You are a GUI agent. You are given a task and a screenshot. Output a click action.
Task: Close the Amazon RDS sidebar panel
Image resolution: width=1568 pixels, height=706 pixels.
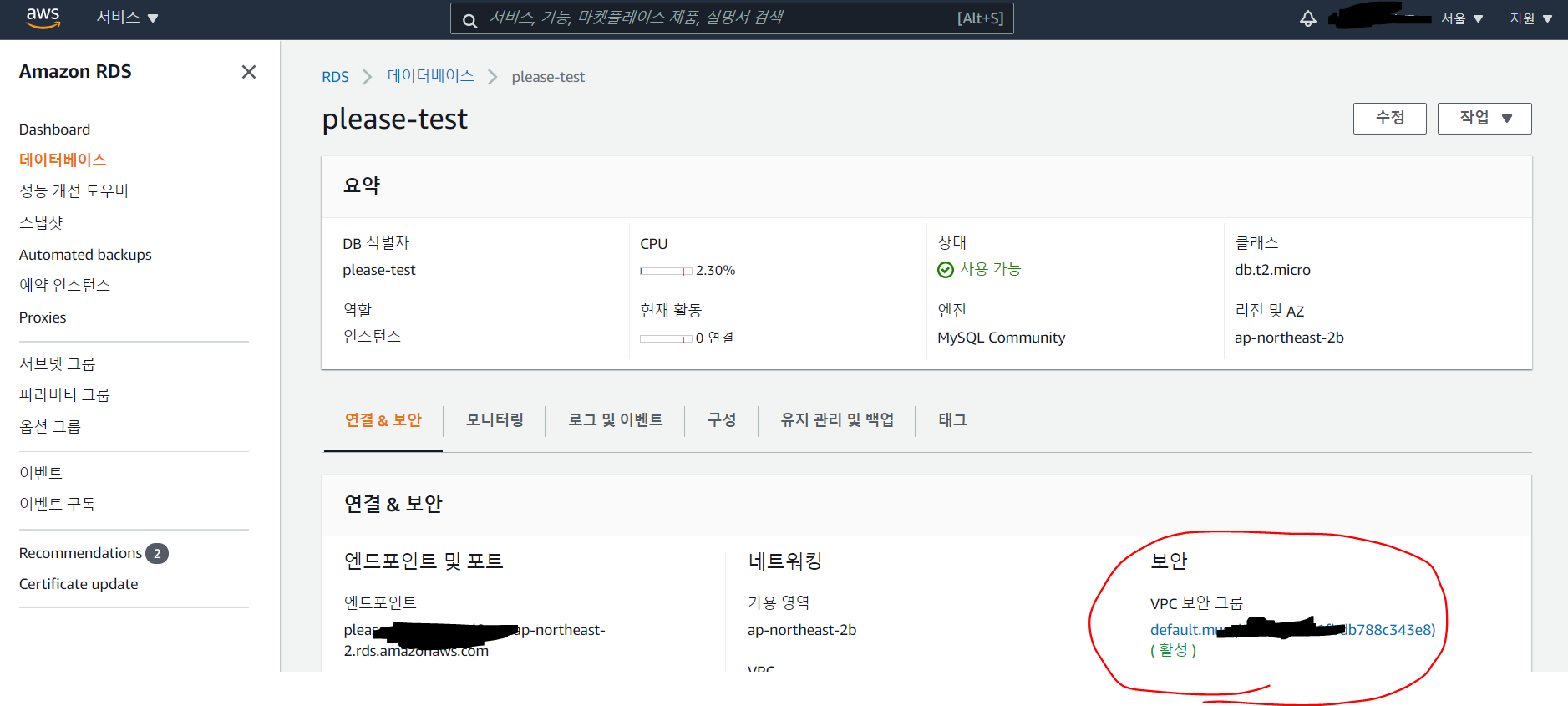click(x=249, y=72)
